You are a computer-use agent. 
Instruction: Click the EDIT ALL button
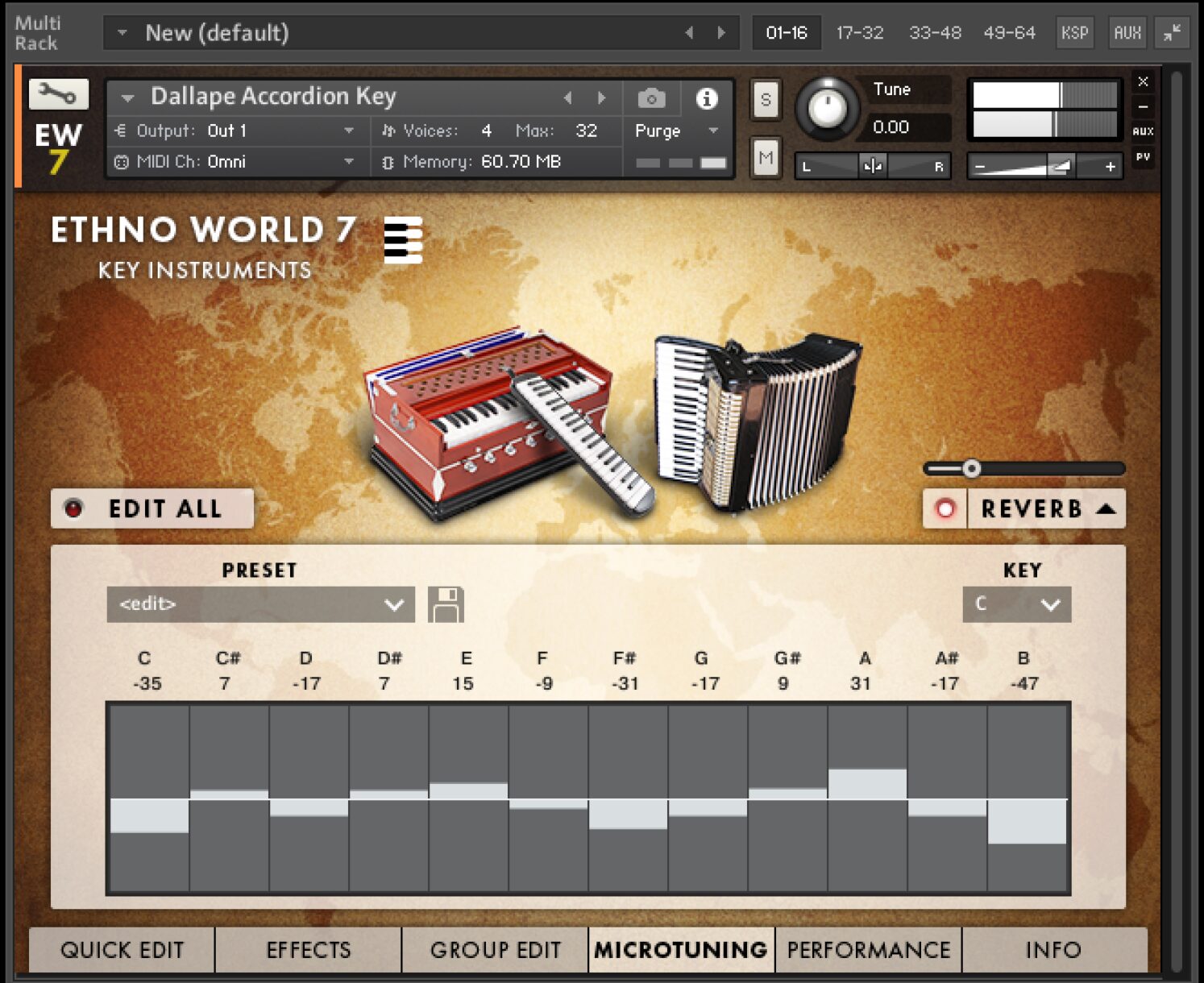click(152, 508)
